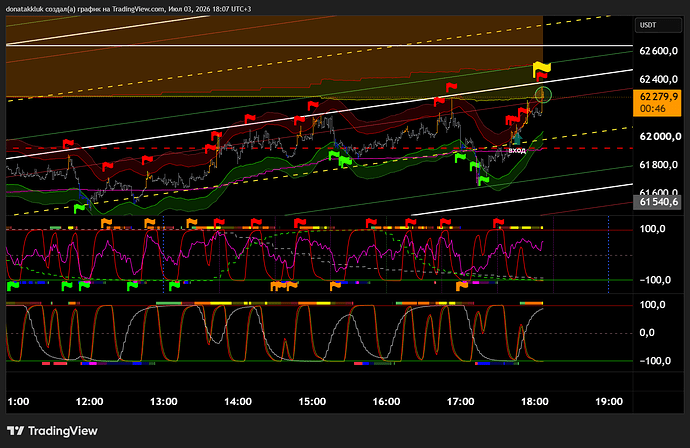Click the green circle at the latest candle

click(x=543, y=95)
